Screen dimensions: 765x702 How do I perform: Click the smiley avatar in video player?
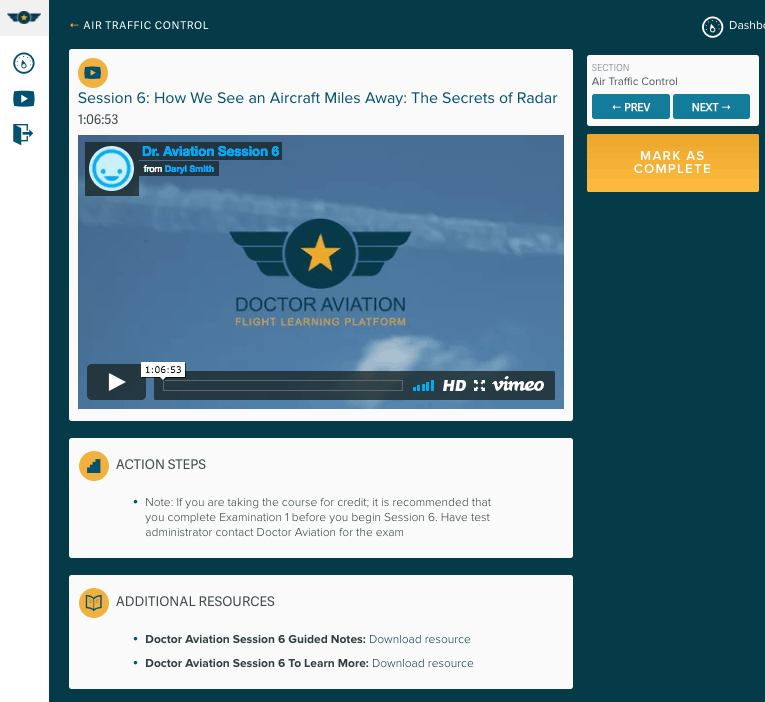(112, 169)
